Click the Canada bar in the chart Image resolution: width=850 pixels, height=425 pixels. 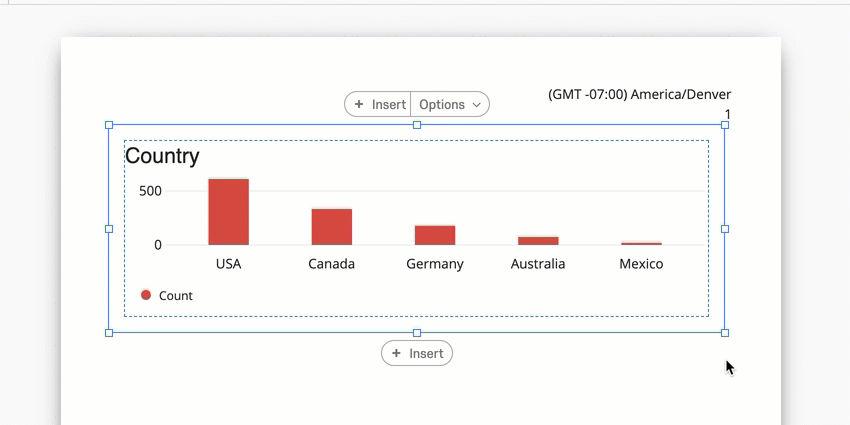331,227
